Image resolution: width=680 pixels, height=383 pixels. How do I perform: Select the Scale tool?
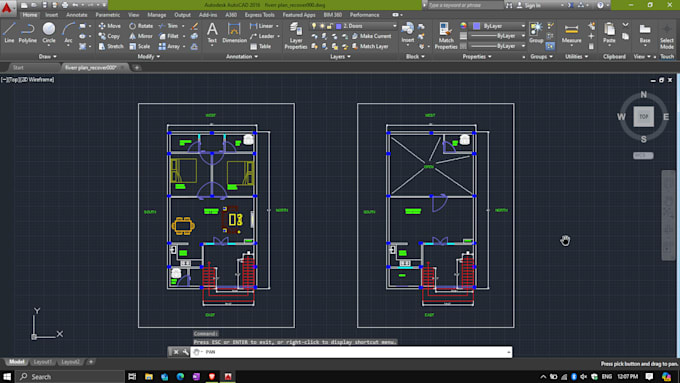(x=140, y=46)
